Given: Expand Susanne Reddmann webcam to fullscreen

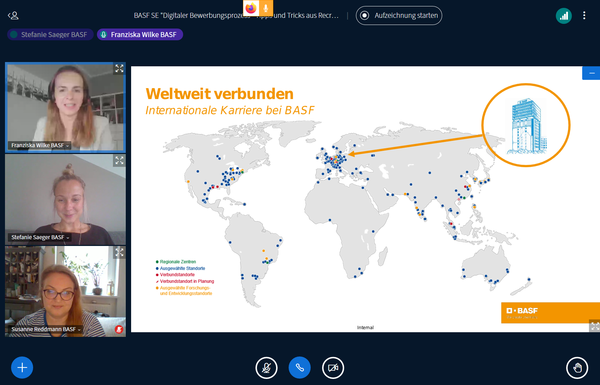Looking at the screenshot, I should pyautogui.click(x=119, y=252).
